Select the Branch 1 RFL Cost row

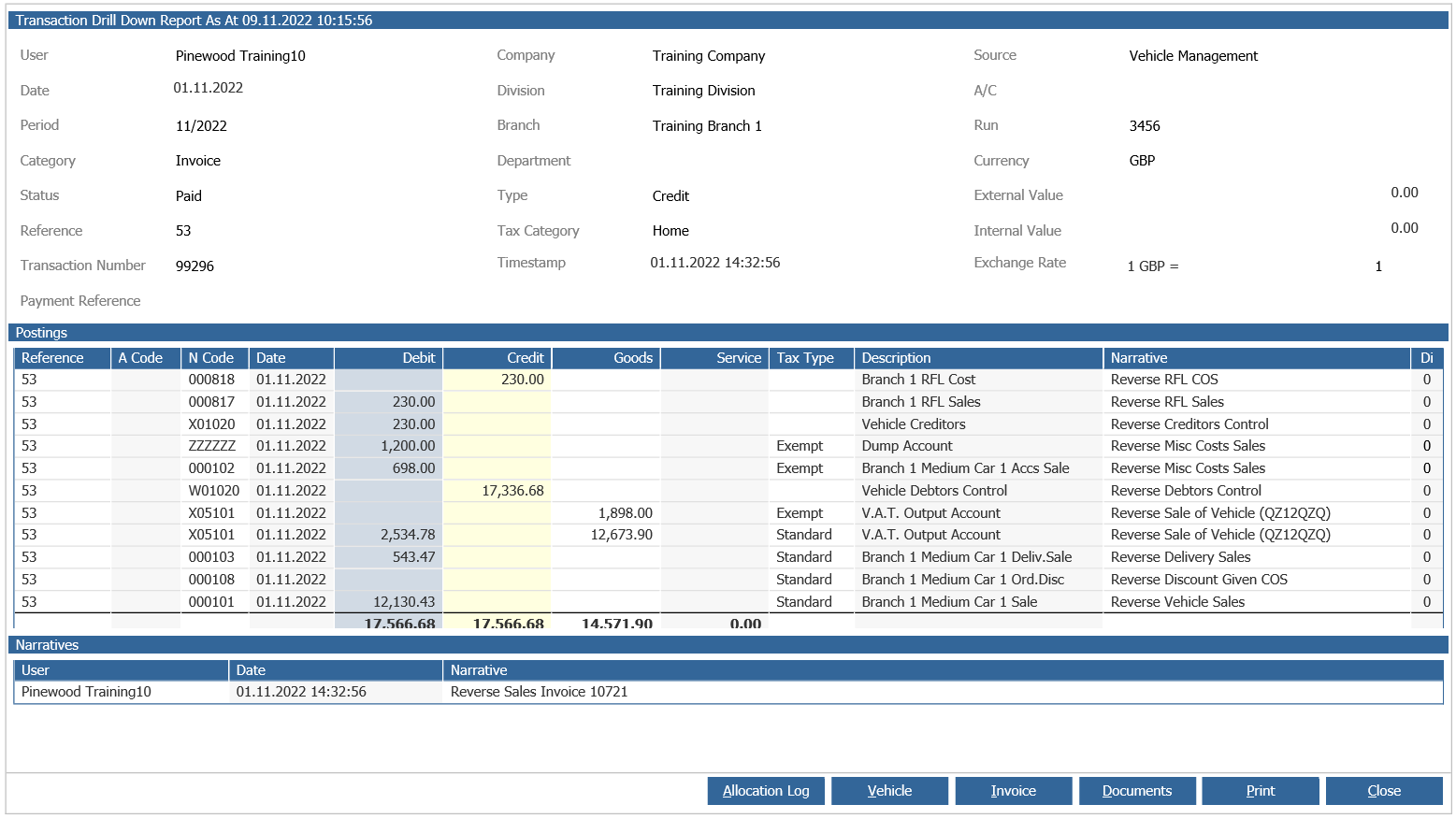pos(728,380)
